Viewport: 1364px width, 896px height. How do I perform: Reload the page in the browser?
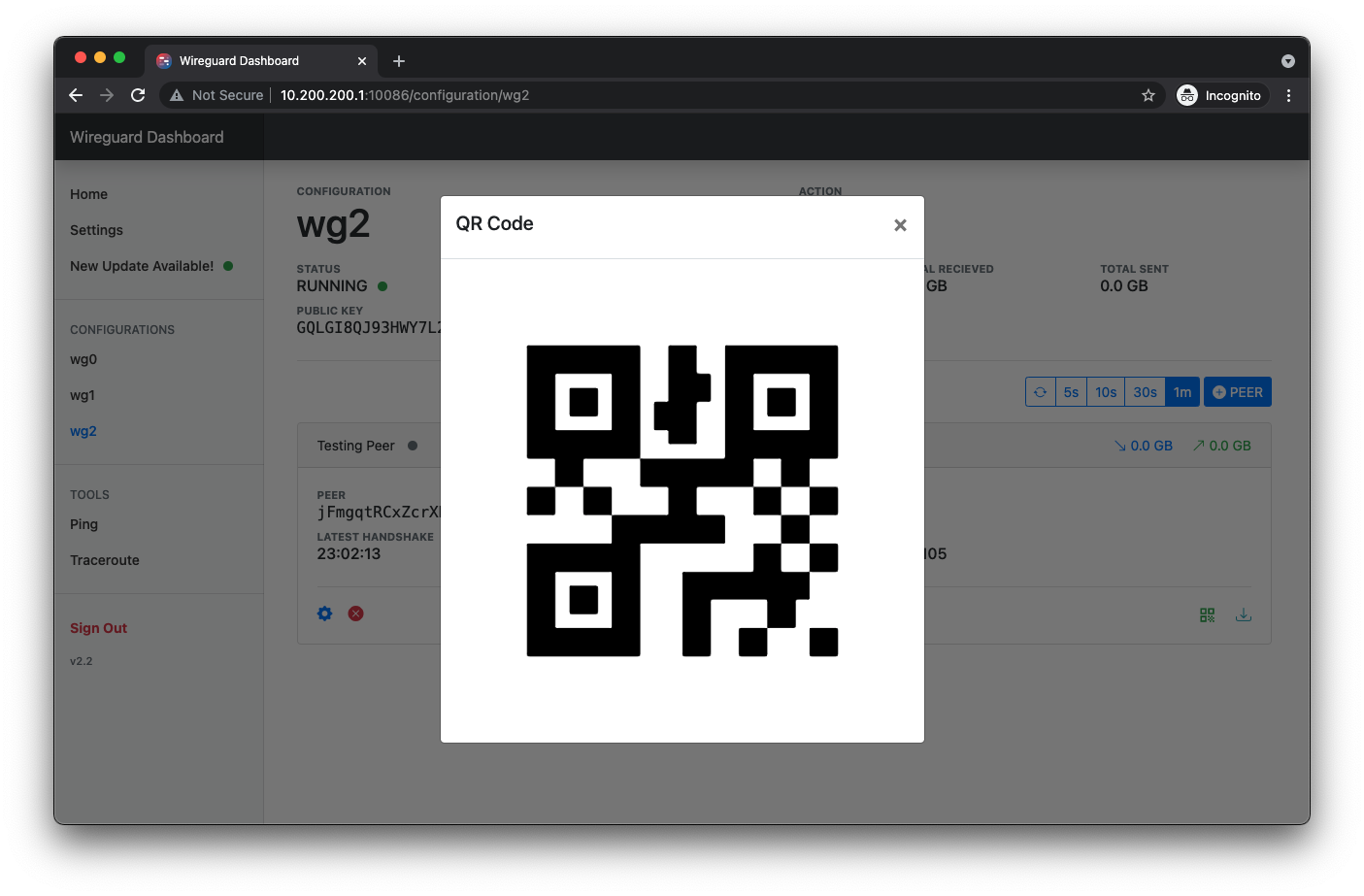[x=138, y=95]
